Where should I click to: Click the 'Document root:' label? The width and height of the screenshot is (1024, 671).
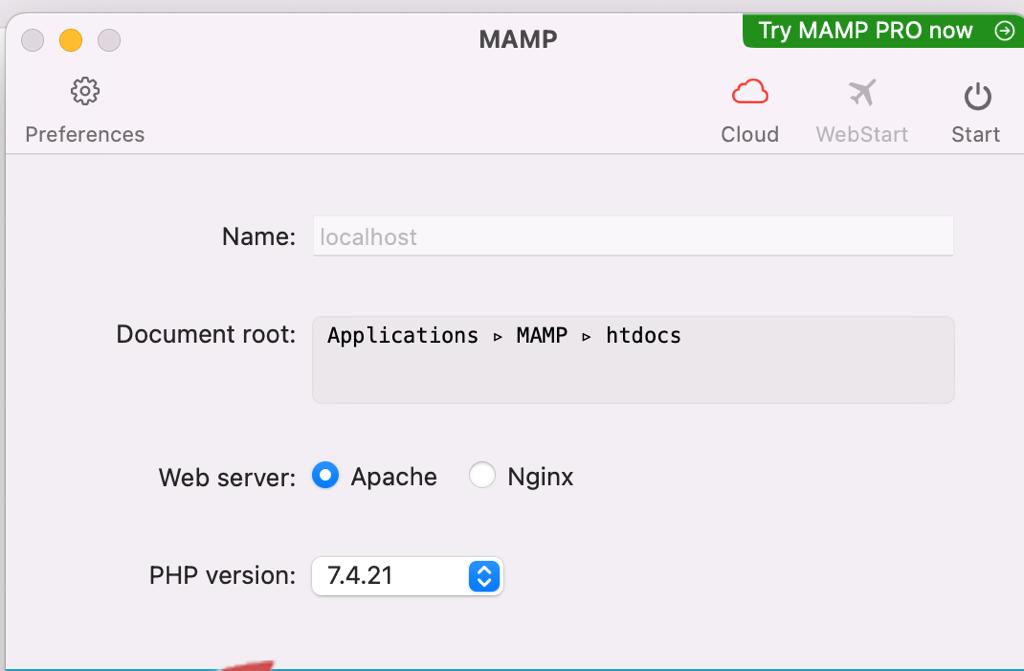[x=206, y=335]
